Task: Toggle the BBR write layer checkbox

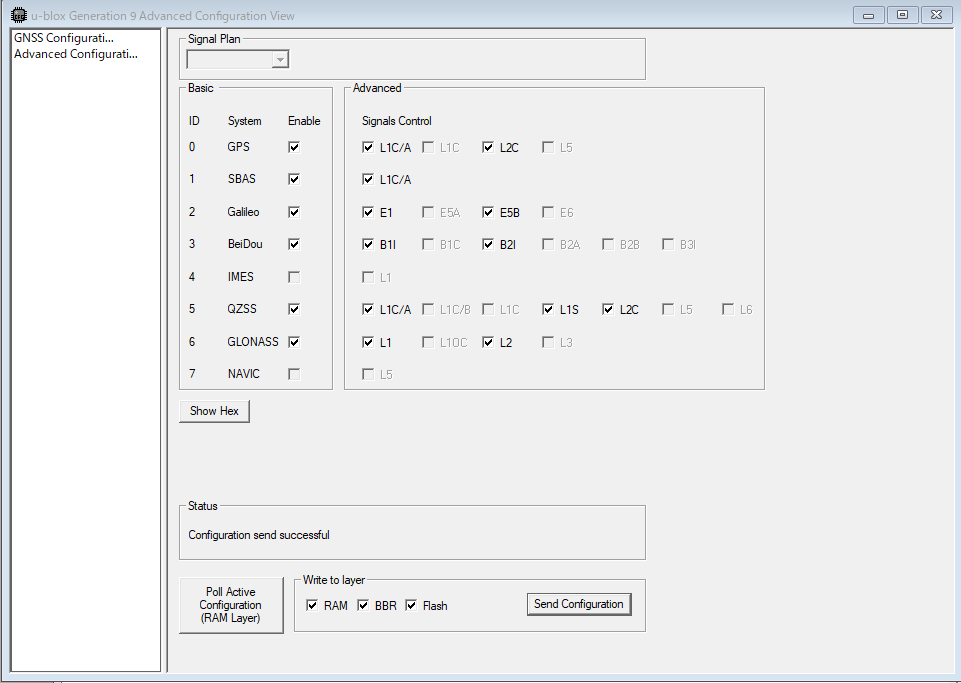Action: point(364,605)
